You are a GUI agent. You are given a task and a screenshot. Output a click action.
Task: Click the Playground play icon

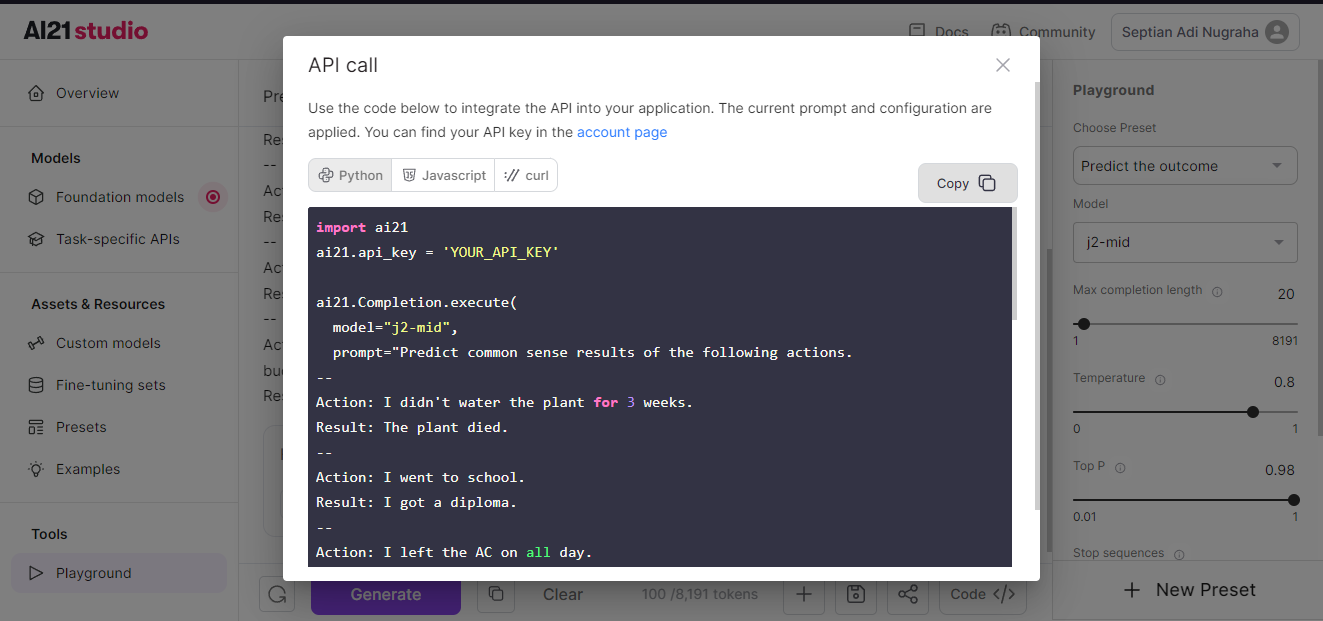36,573
